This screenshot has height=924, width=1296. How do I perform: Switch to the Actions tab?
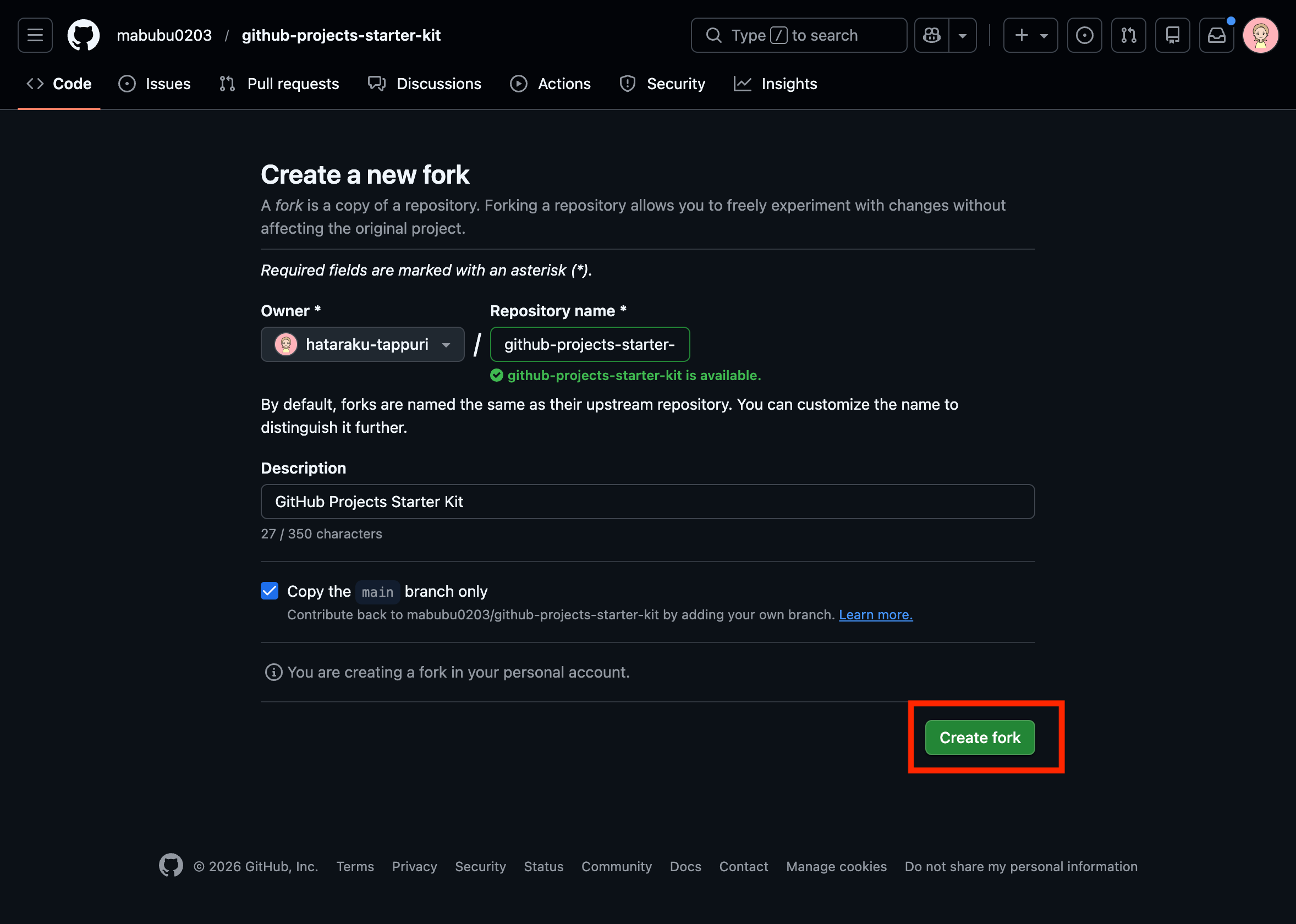550,84
